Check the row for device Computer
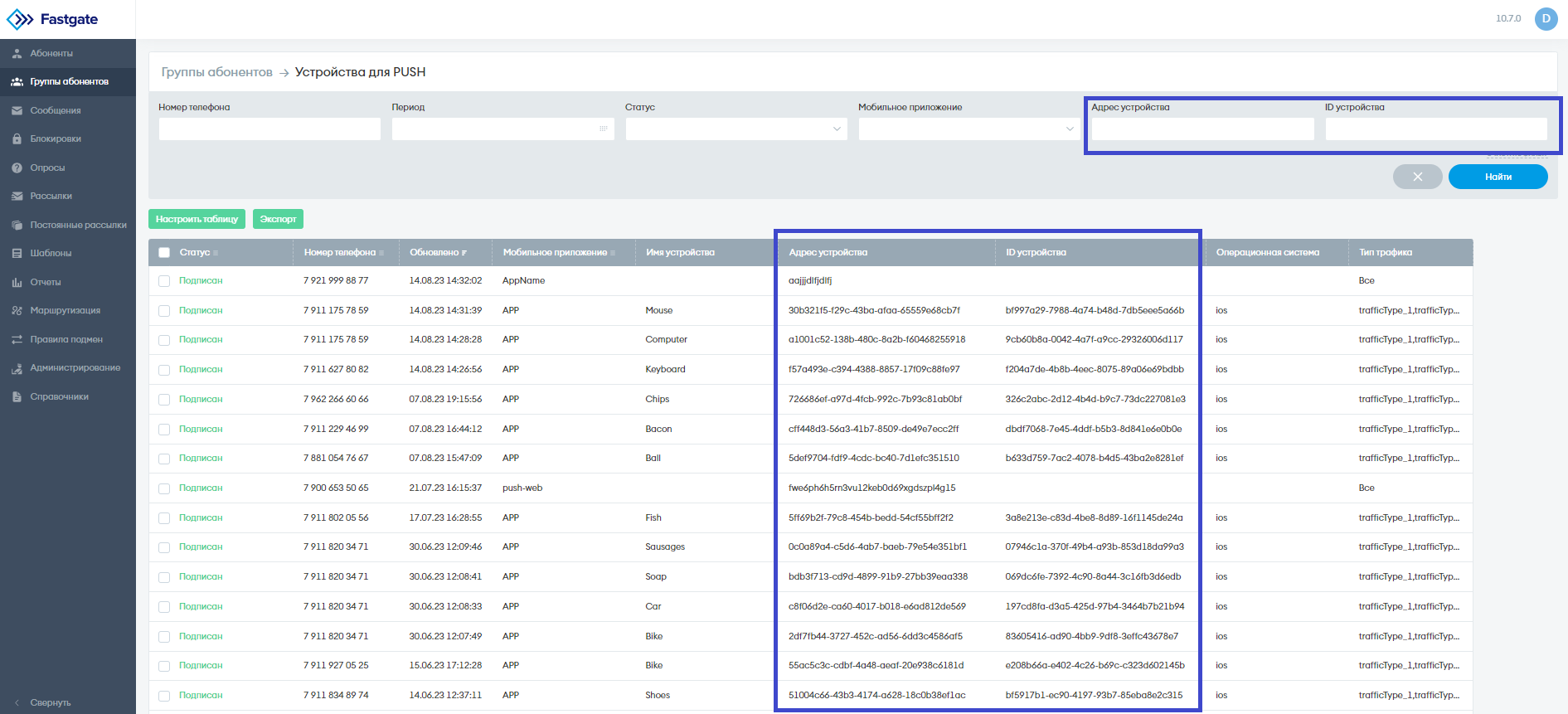The height and width of the screenshot is (714, 1568). [x=164, y=340]
